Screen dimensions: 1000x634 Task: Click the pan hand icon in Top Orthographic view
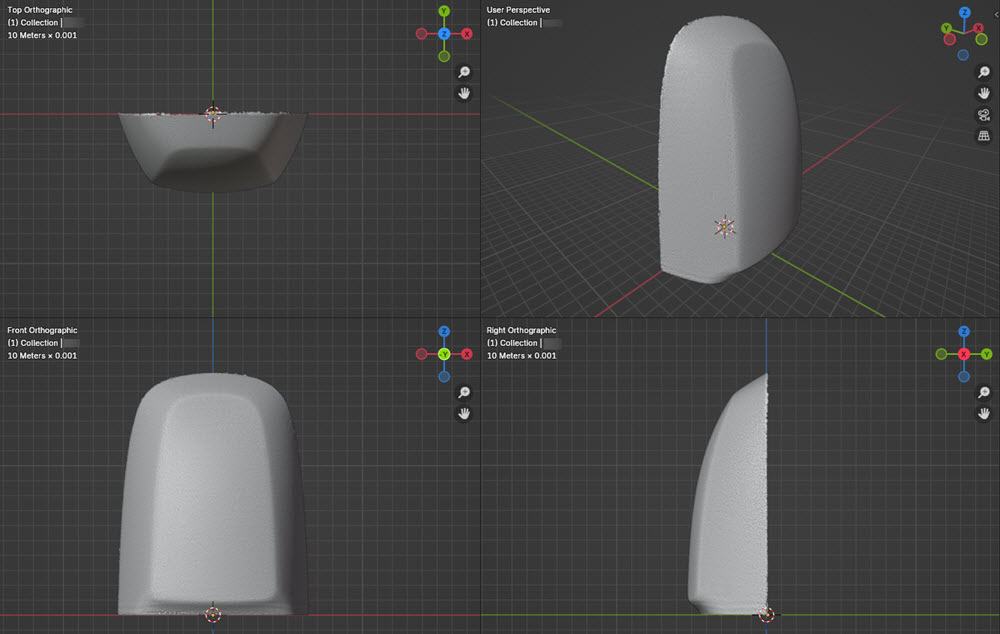click(464, 93)
